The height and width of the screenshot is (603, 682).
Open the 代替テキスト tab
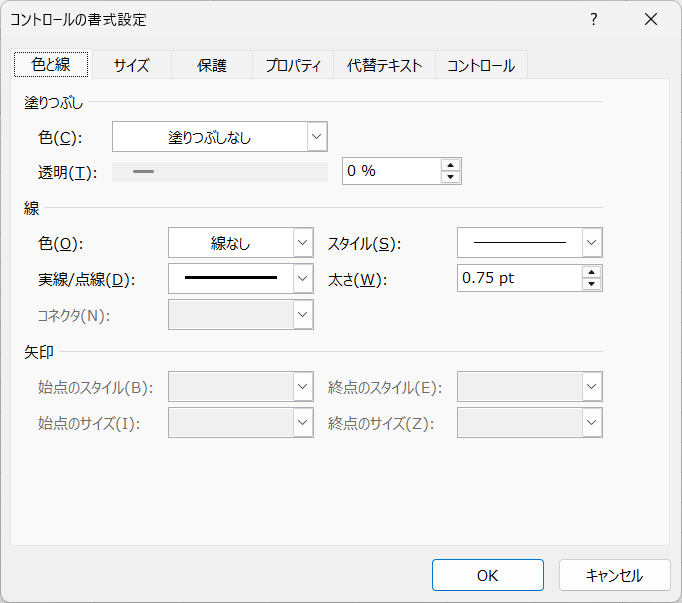[384, 65]
